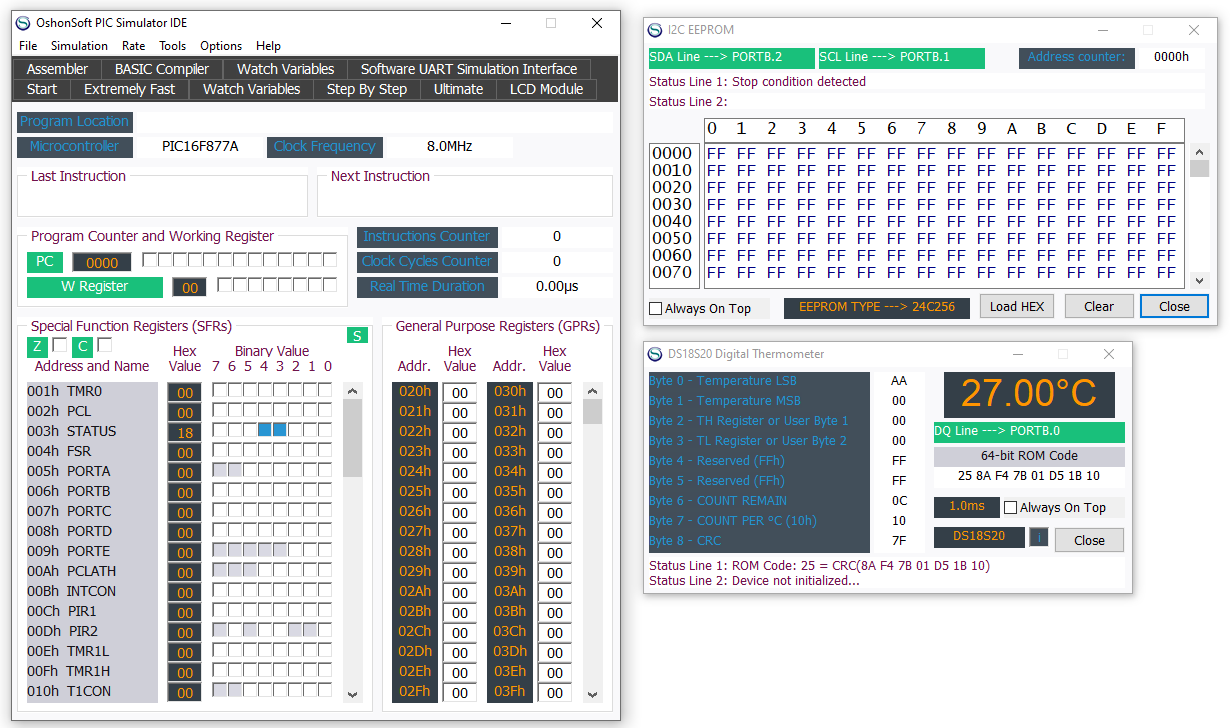Screen dimensions: 1230x728
Task: Click the 1.0ms timing button
Action: tap(967, 507)
